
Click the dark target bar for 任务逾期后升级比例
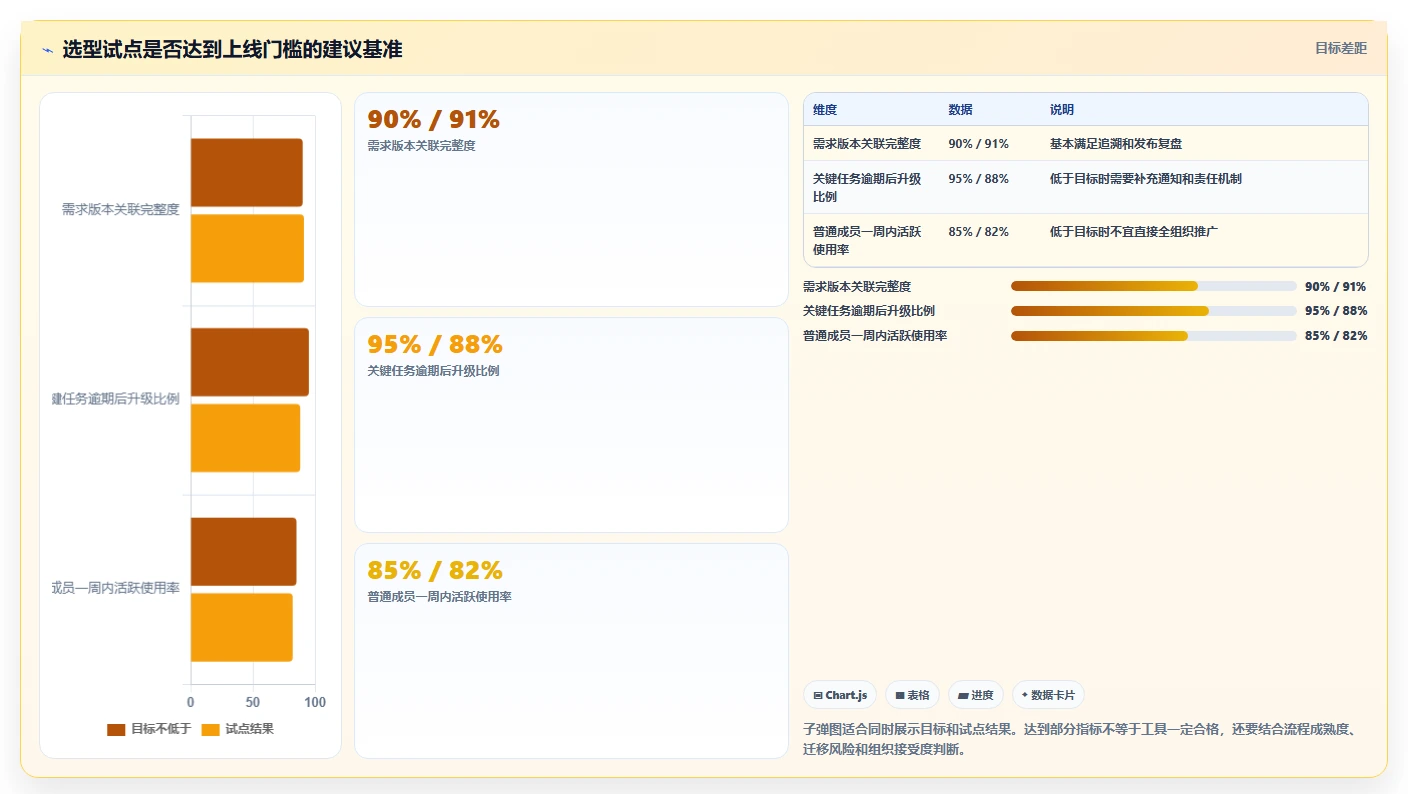click(250, 362)
